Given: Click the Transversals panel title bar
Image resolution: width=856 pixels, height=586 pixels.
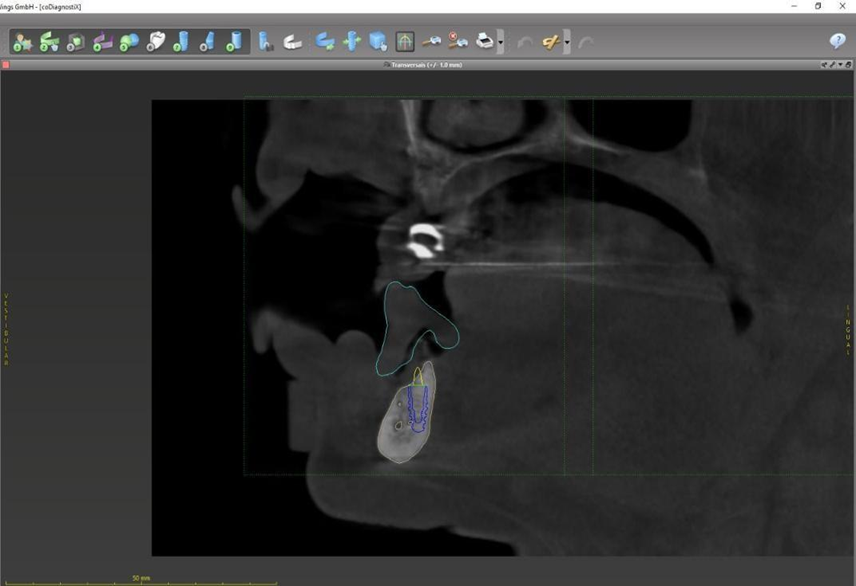Looking at the screenshot, I should 427,65.
